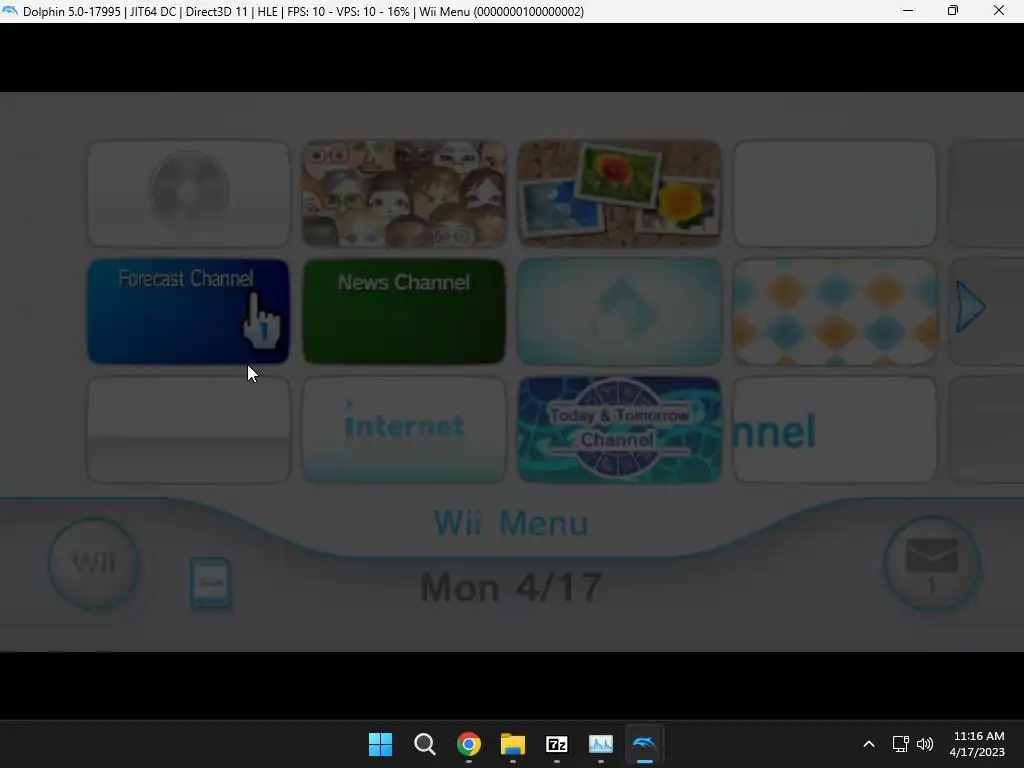Open the clock and date flyout
This screenshot has width=1024, height=768.
pos(977,744)
